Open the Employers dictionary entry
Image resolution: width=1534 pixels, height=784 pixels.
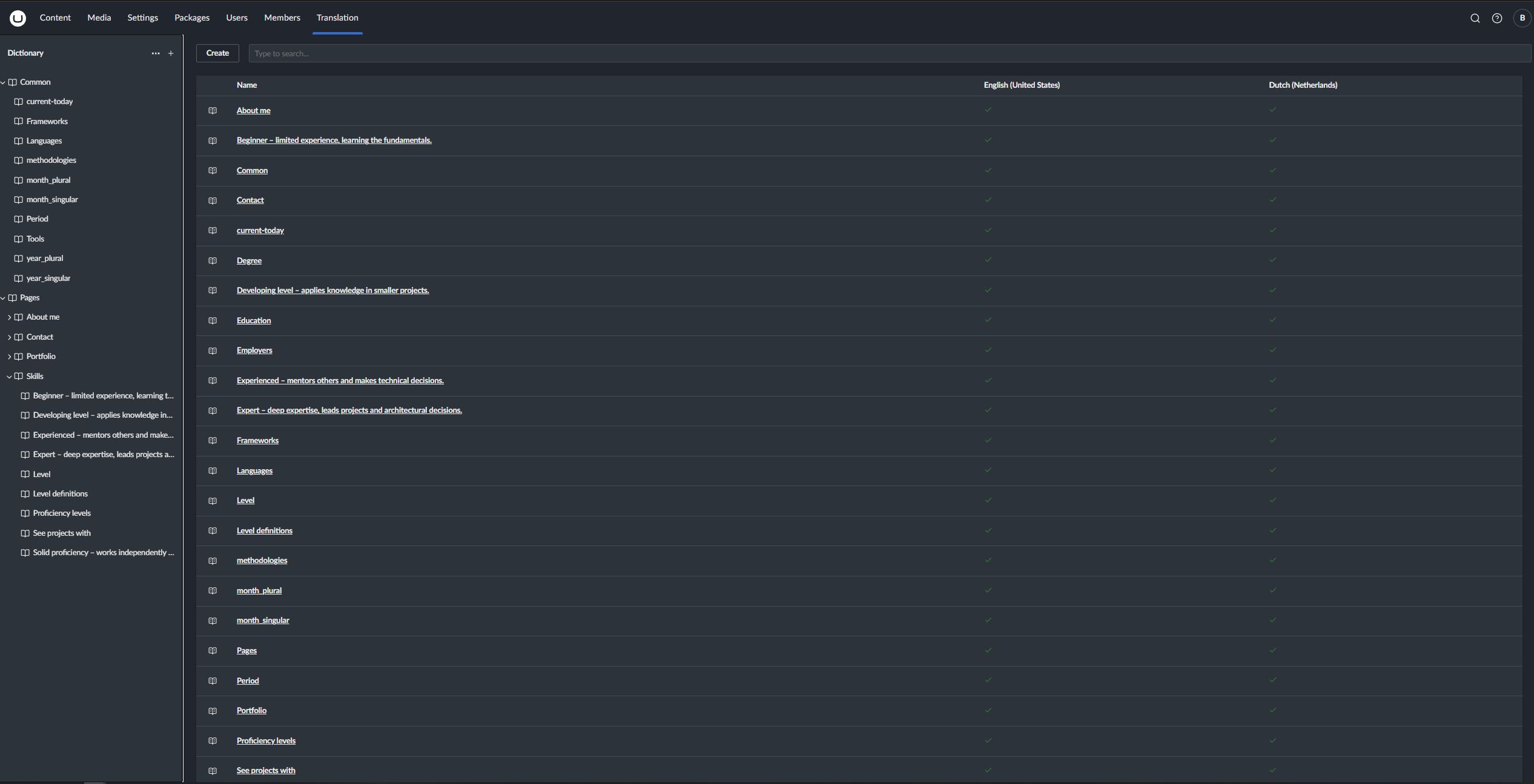tap(254, 350)
